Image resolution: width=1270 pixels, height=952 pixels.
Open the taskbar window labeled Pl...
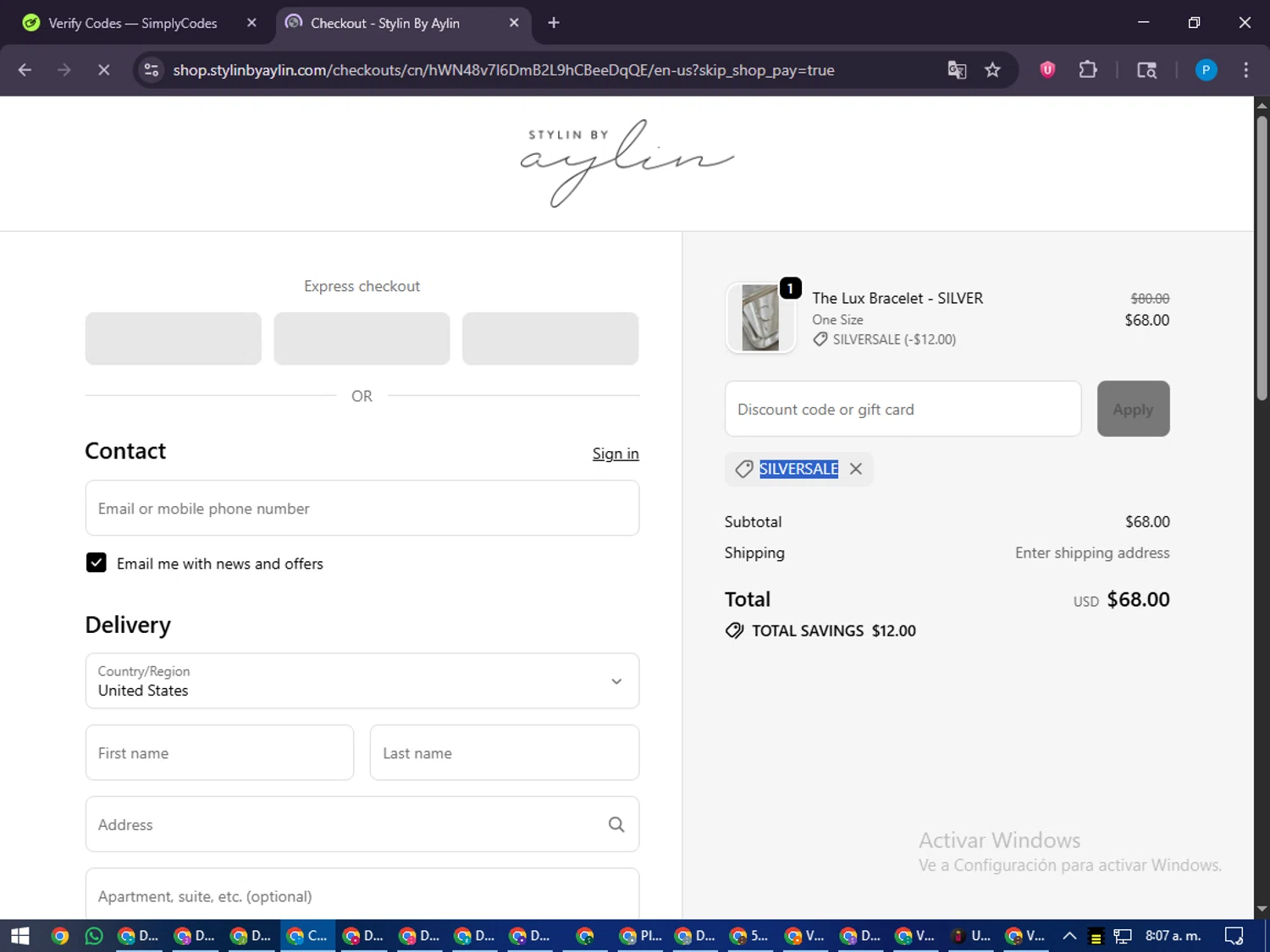click(x=641, y=936)
